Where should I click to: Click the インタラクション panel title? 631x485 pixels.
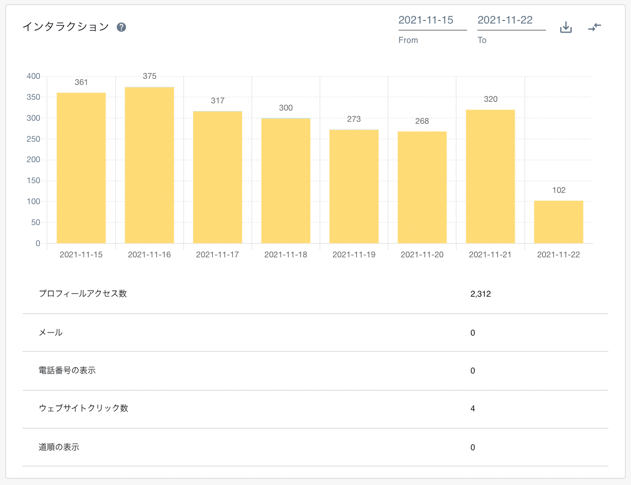click(x=66, y=27)
